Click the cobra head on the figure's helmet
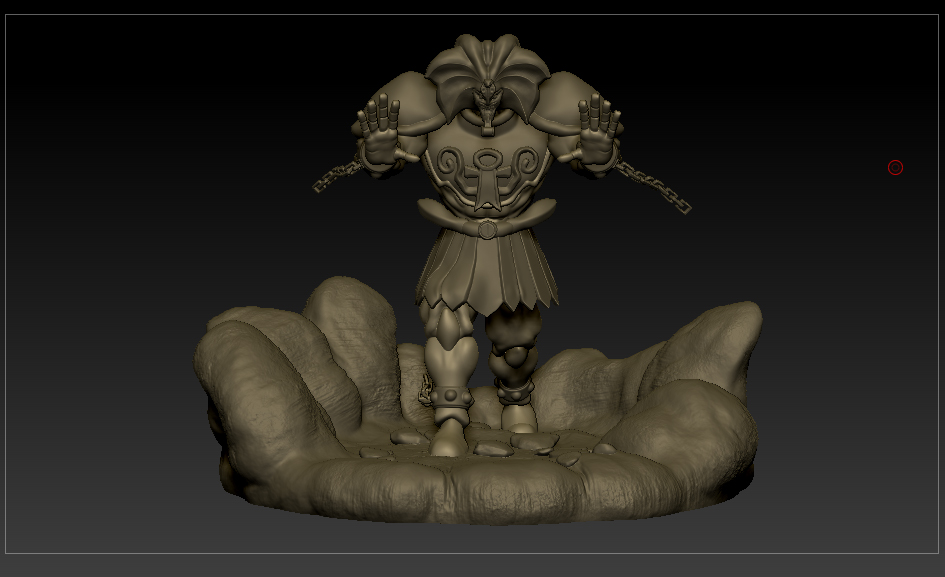 coord(487,102)
